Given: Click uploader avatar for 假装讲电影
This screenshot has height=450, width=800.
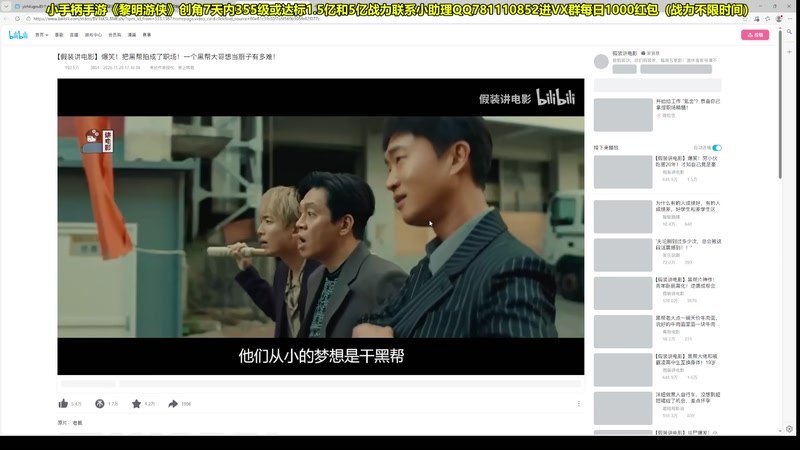Looking at the screenshot, I should pos(602,61).
